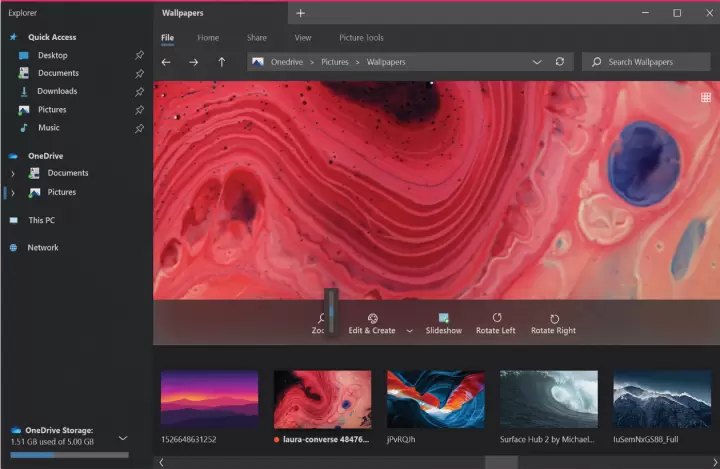Expand the OneDrive Storage details chevron

(x=123, y=438)
